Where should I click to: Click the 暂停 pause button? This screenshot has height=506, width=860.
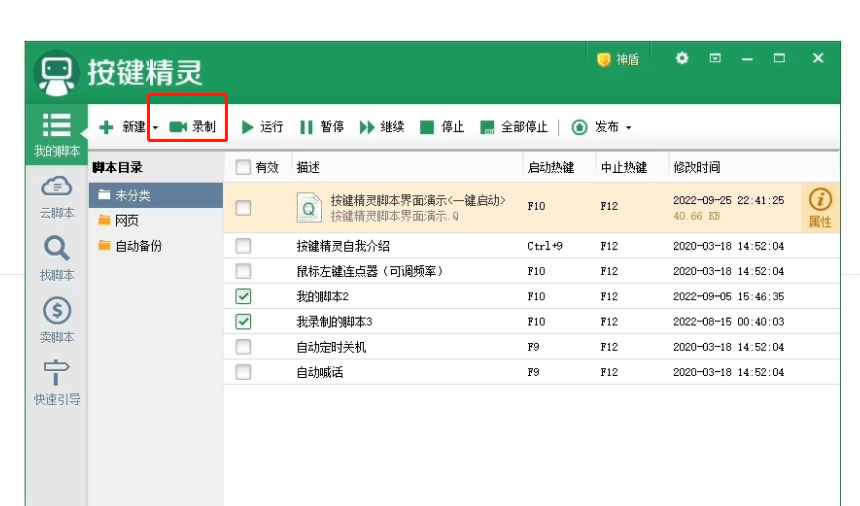click(322, 127)
